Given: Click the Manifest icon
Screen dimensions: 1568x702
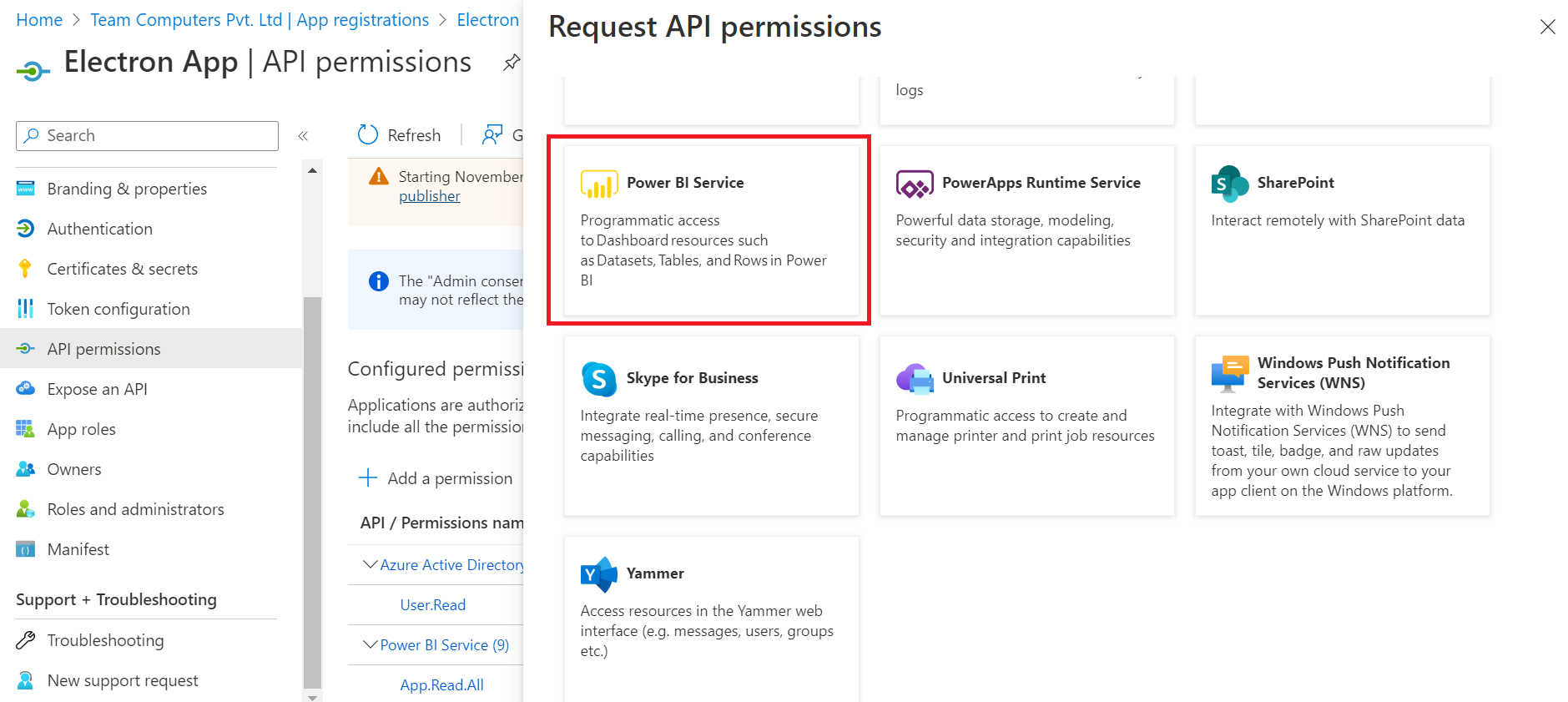Looking at the screenshot, I should pyautogui.click(x=26, y=549).
